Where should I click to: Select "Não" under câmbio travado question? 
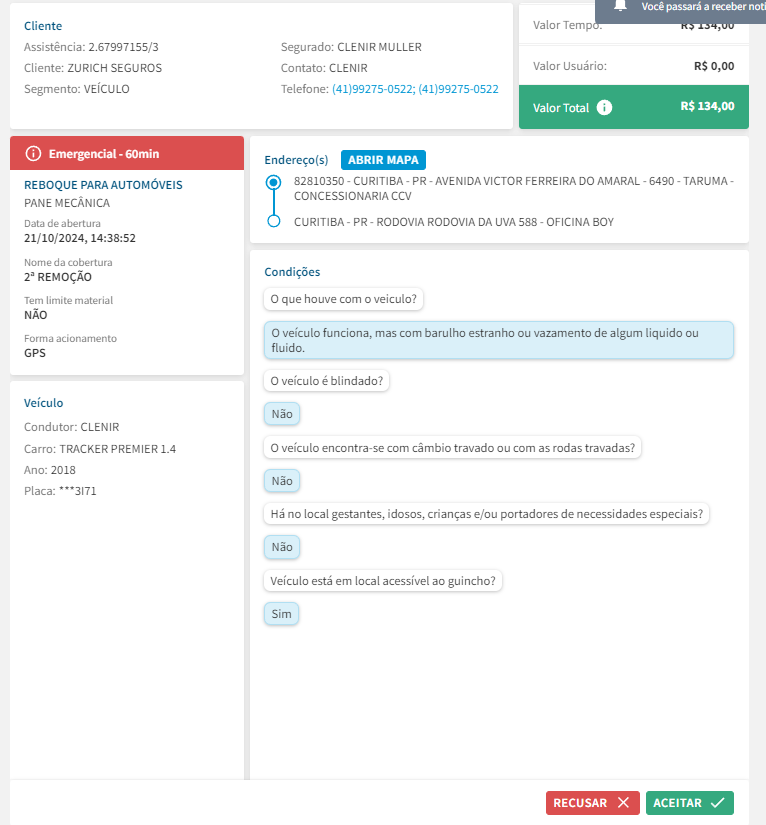282,481
